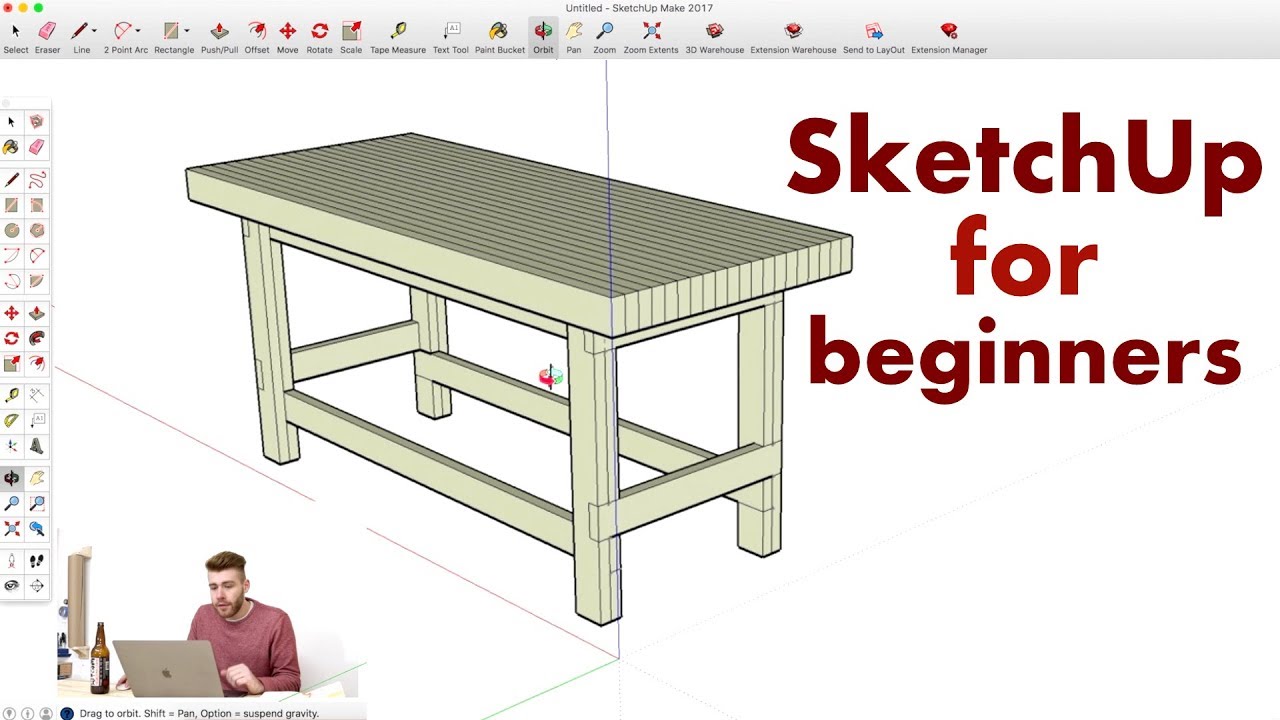Select the Polygon tool in the left palette
The height and width of the screenshot is (720, 1280).
[x=37, y=230]
